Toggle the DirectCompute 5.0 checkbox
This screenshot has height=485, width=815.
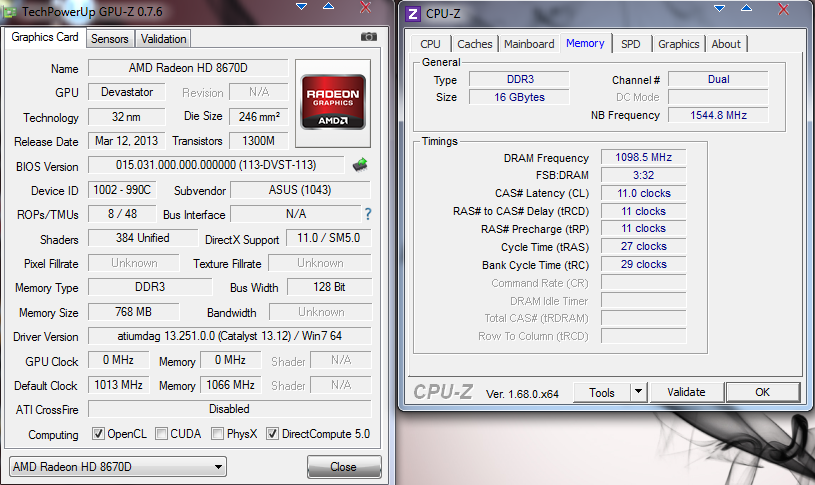click(x=272, y=434)
